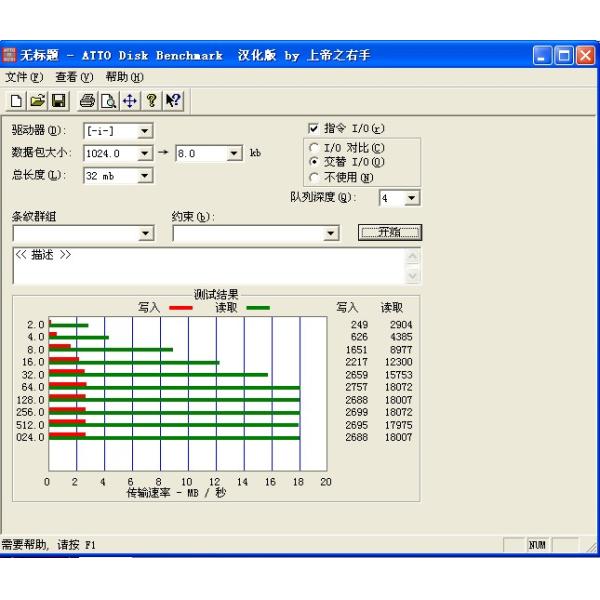The width and height of the screenshot is (600, 600).
Task: Click the New document toolbar icon
Action: 18,100
